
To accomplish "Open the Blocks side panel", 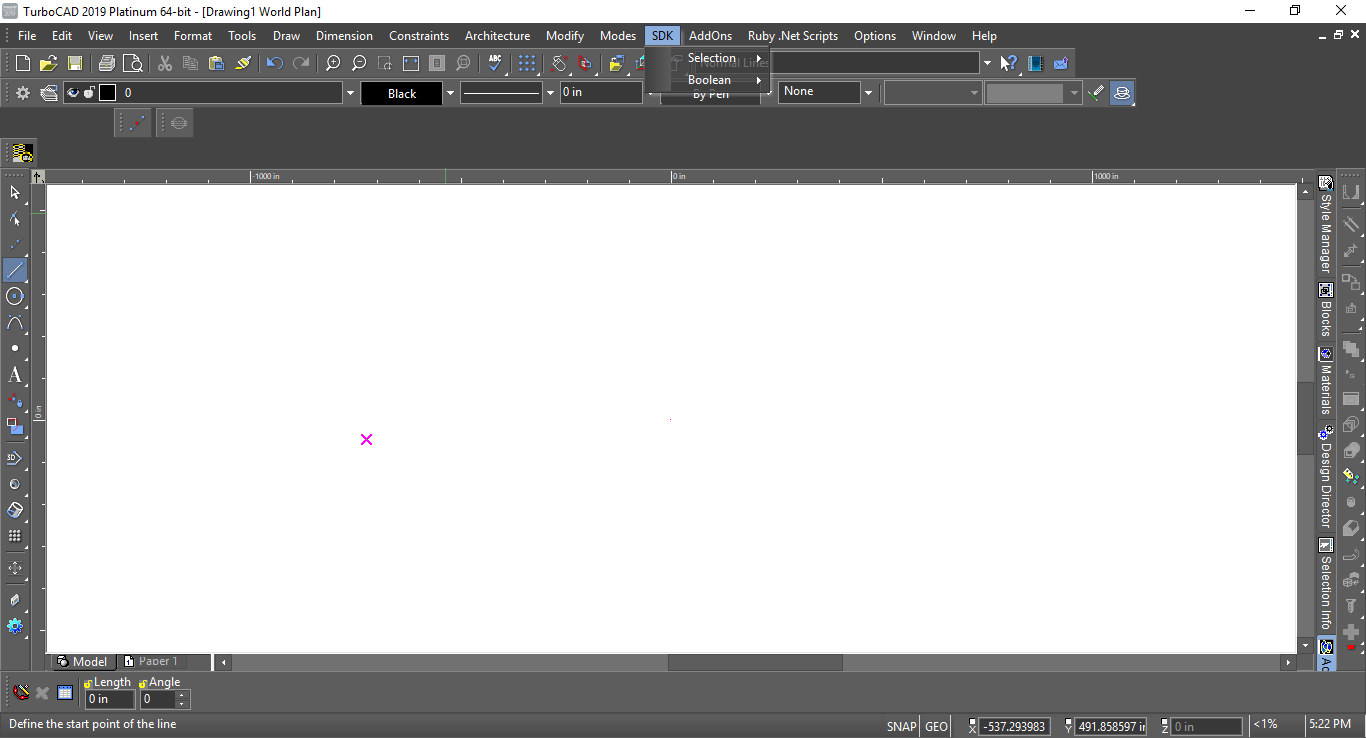I will pos(1326,311).
